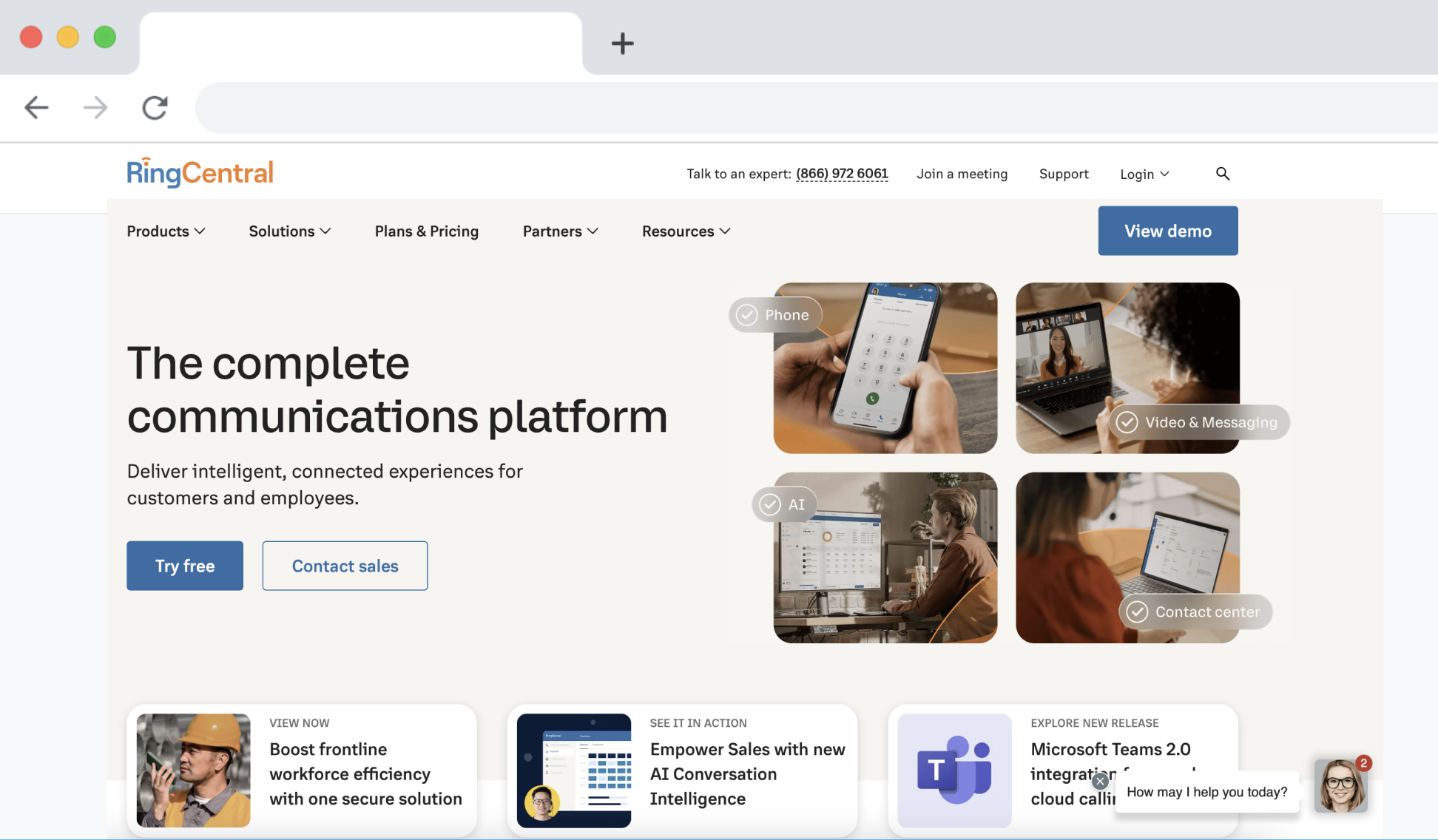
Task: Click the Contact sales button
Action: [345, 566]
